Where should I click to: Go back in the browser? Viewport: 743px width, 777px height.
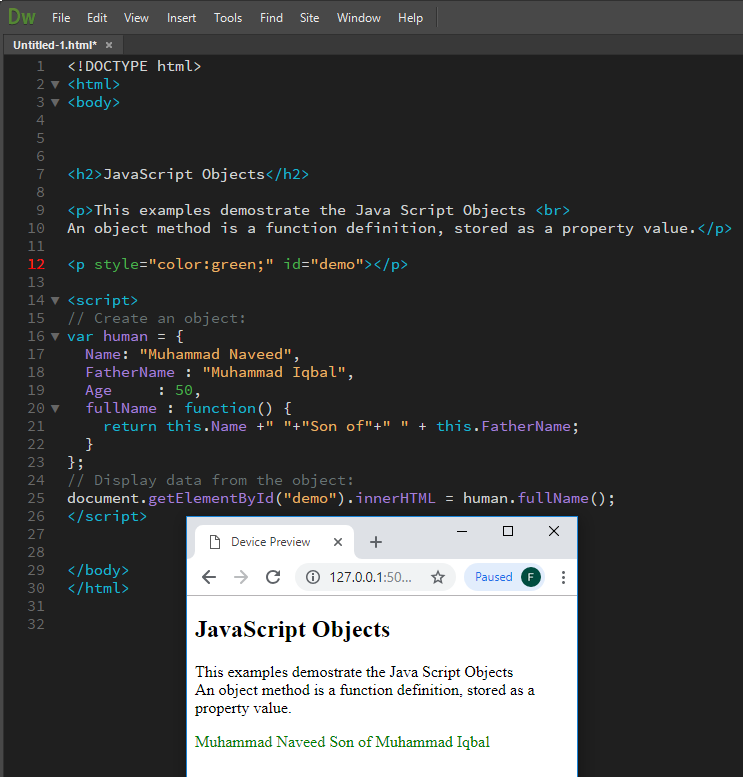pyautogui.click(x=209, y=577)
